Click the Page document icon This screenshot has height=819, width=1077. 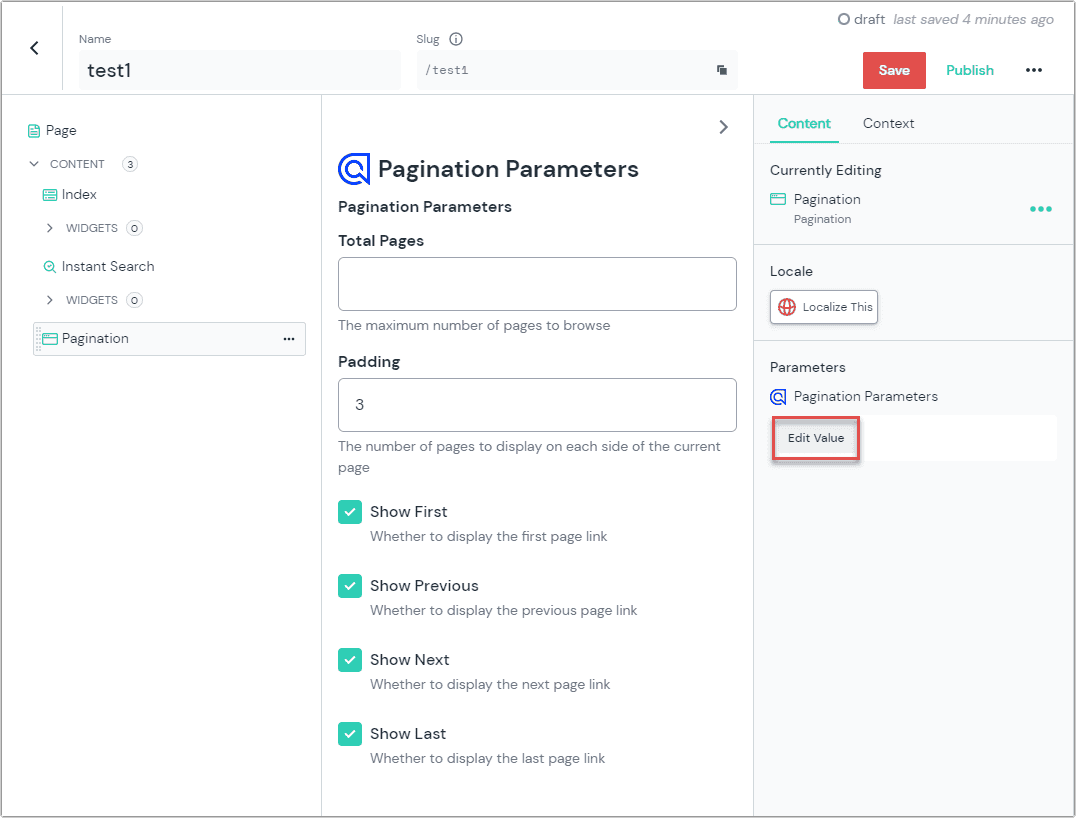(34, 131)
